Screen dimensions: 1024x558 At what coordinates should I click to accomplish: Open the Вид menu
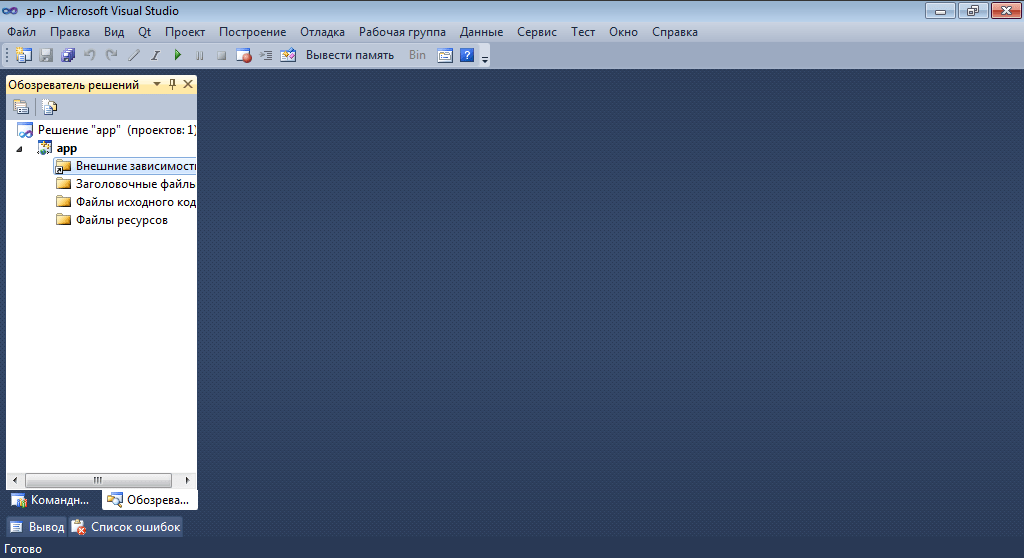114,32
